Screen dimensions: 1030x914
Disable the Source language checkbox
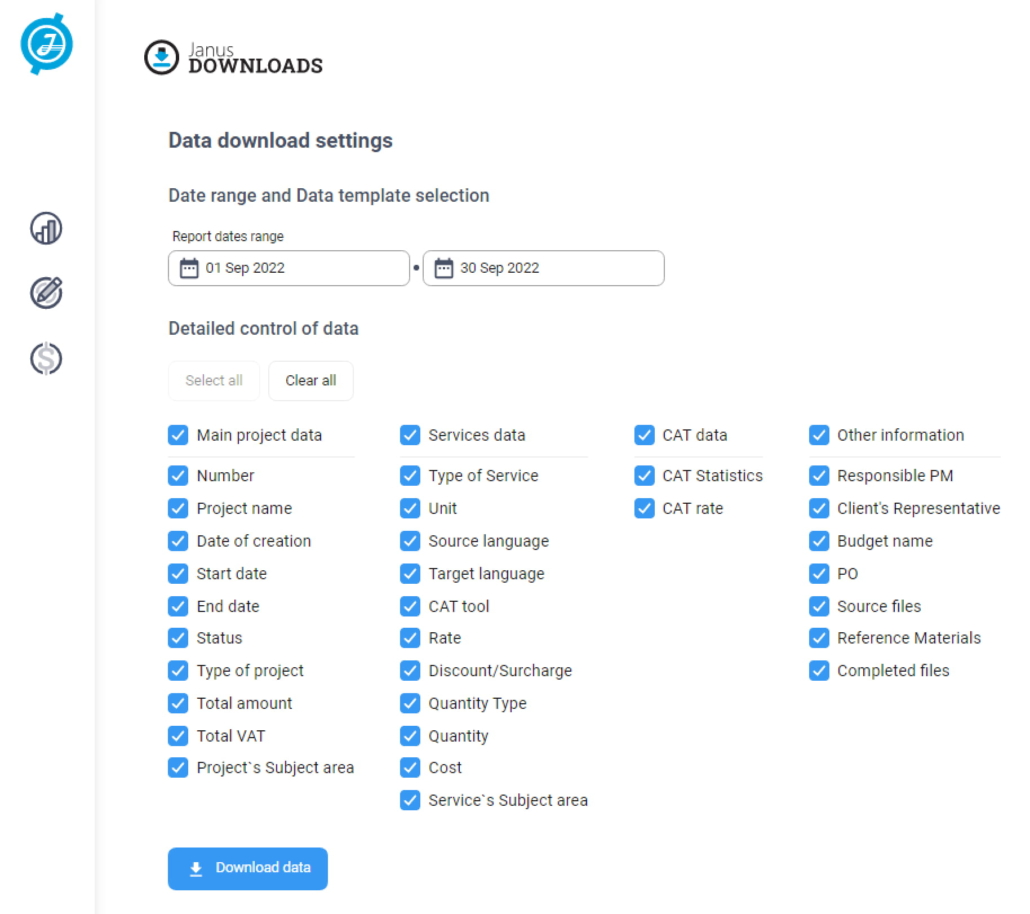(410, 541)
